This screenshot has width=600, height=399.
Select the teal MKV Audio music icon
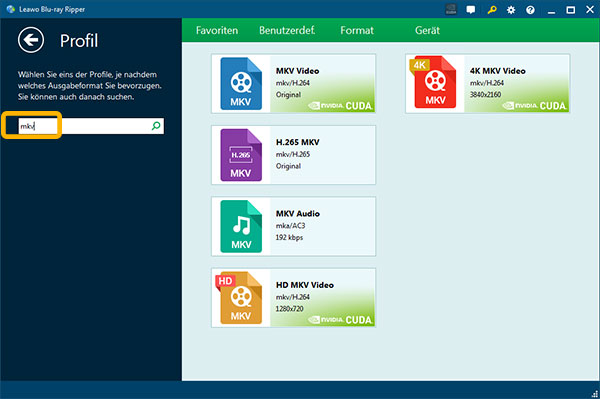(241, 226)
